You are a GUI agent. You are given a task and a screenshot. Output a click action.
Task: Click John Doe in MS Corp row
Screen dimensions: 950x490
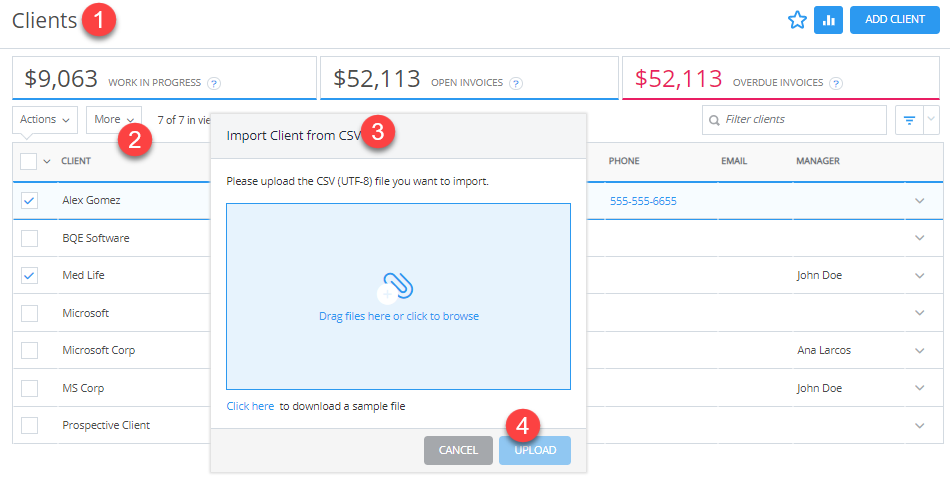(819, 388)
